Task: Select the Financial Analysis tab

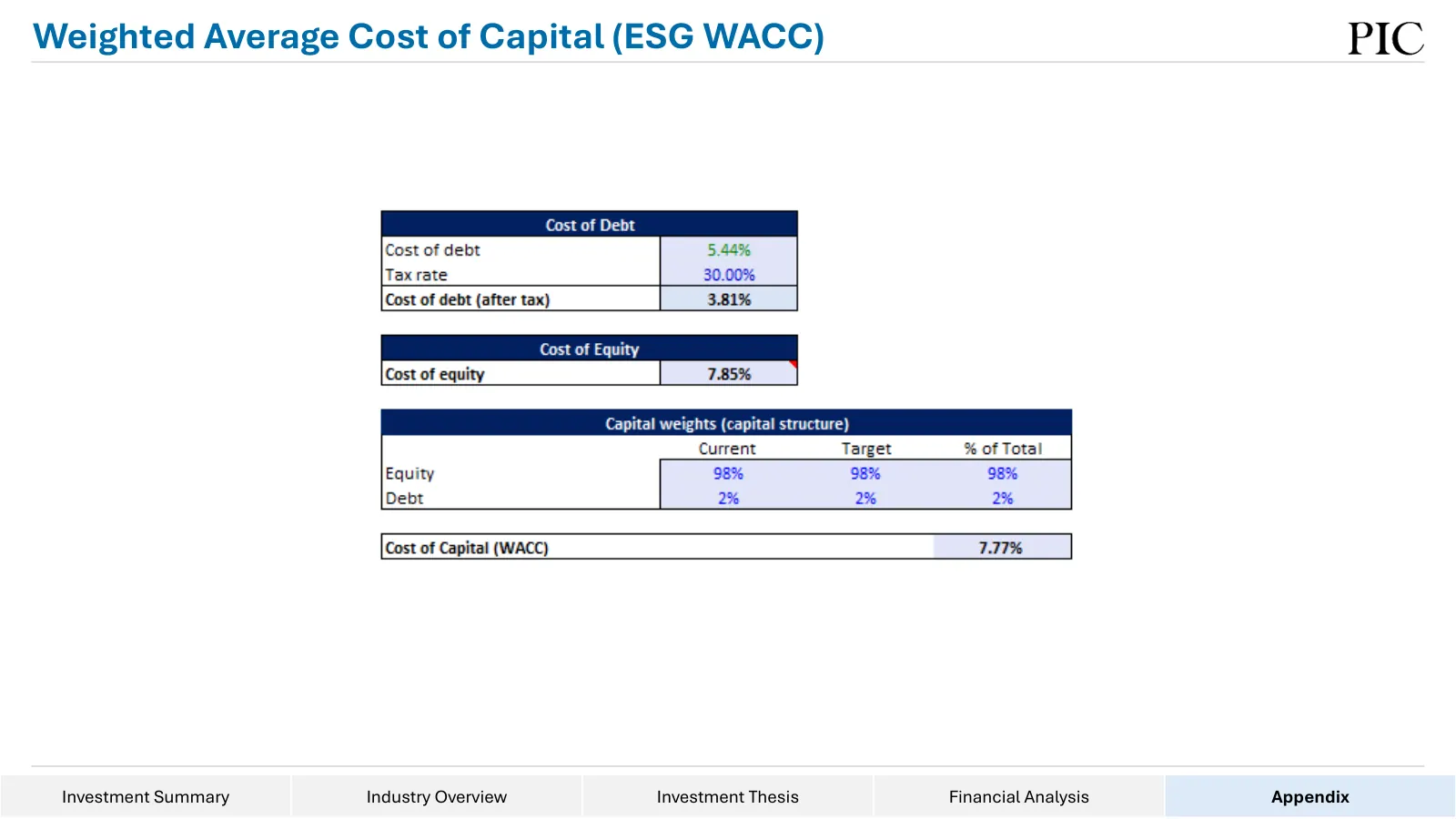Action: [1019, 796]
